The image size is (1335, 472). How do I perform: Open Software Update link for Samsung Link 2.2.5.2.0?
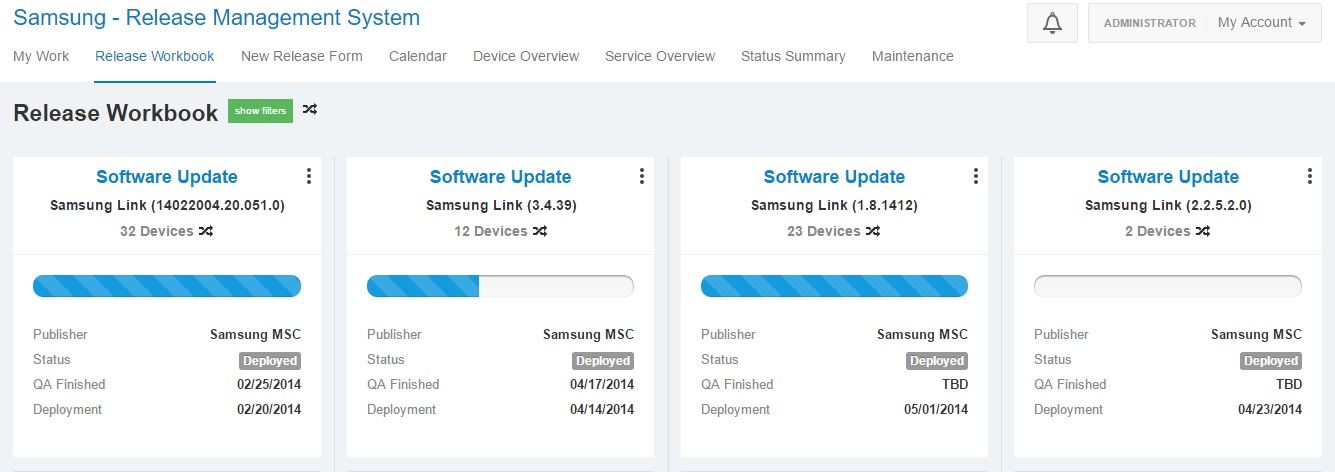1168,177
